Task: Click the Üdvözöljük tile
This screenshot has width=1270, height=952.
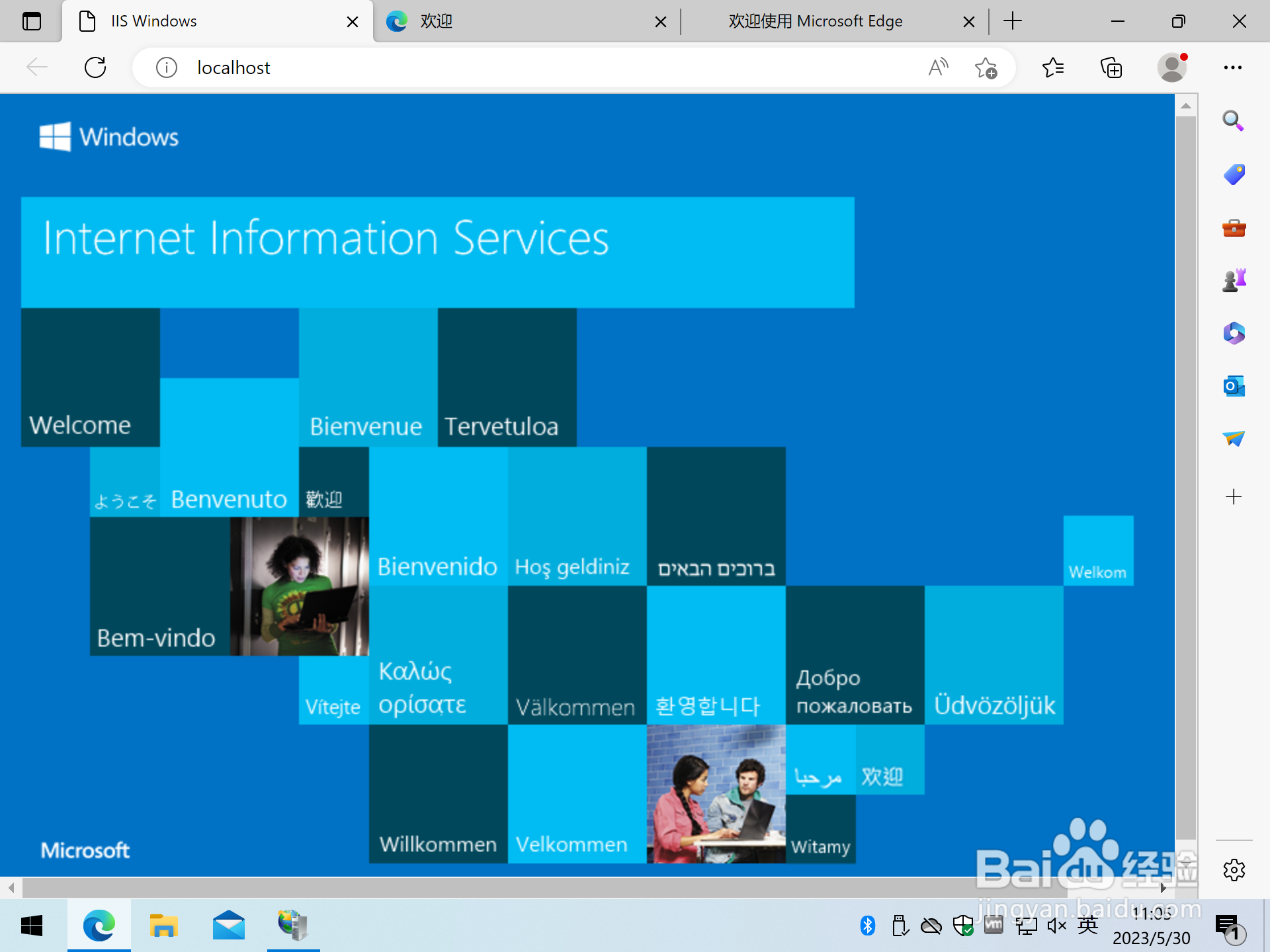Action: point(994,655)
